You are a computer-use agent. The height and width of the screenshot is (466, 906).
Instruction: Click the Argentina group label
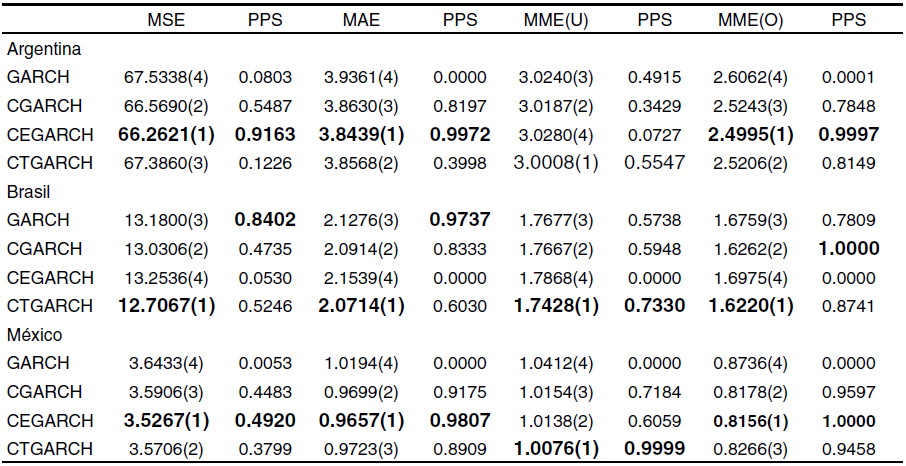[x=43, y=48]
